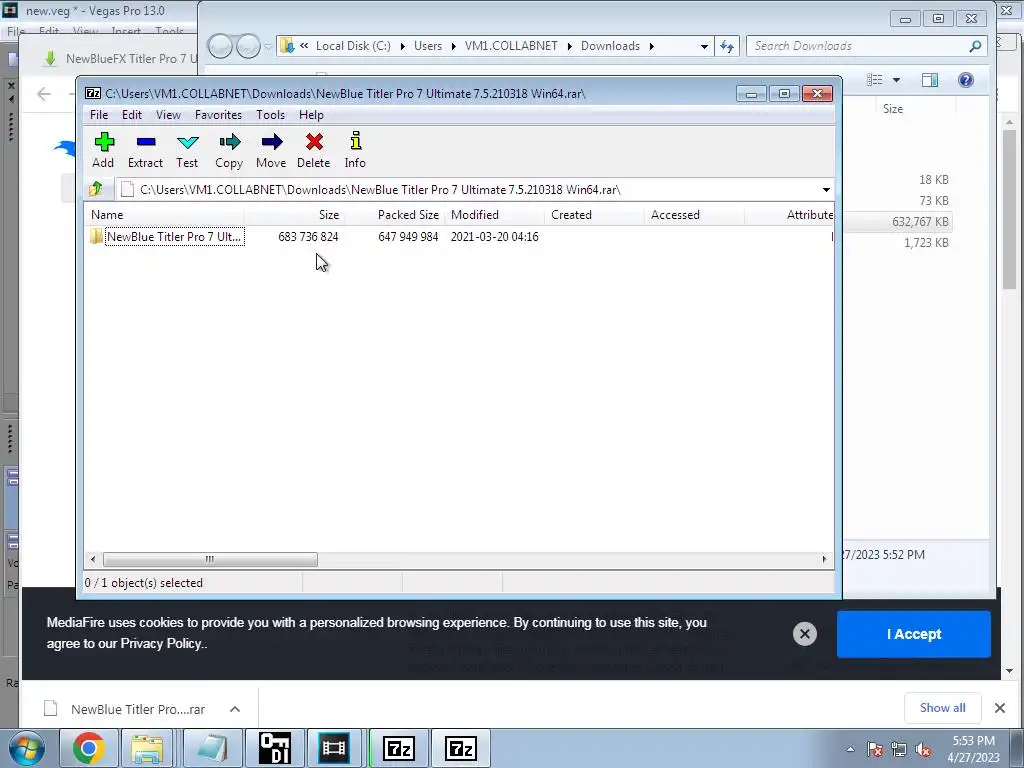Image resolution: width=1024 pixels, height=768 pixels.
Task: Click left arrow of 7-Zip horizontal scrollbar
Action: click(93, 560)
